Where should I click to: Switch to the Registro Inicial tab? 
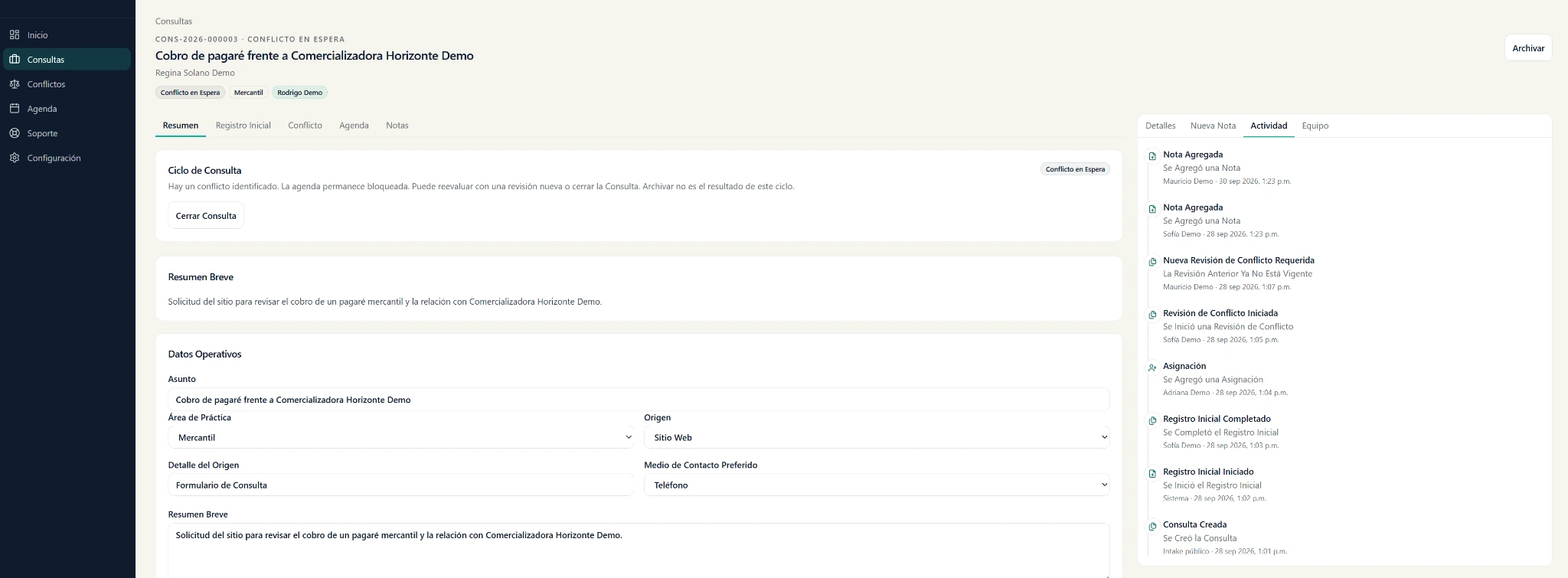pyautogui.click(x=243, y=126)
